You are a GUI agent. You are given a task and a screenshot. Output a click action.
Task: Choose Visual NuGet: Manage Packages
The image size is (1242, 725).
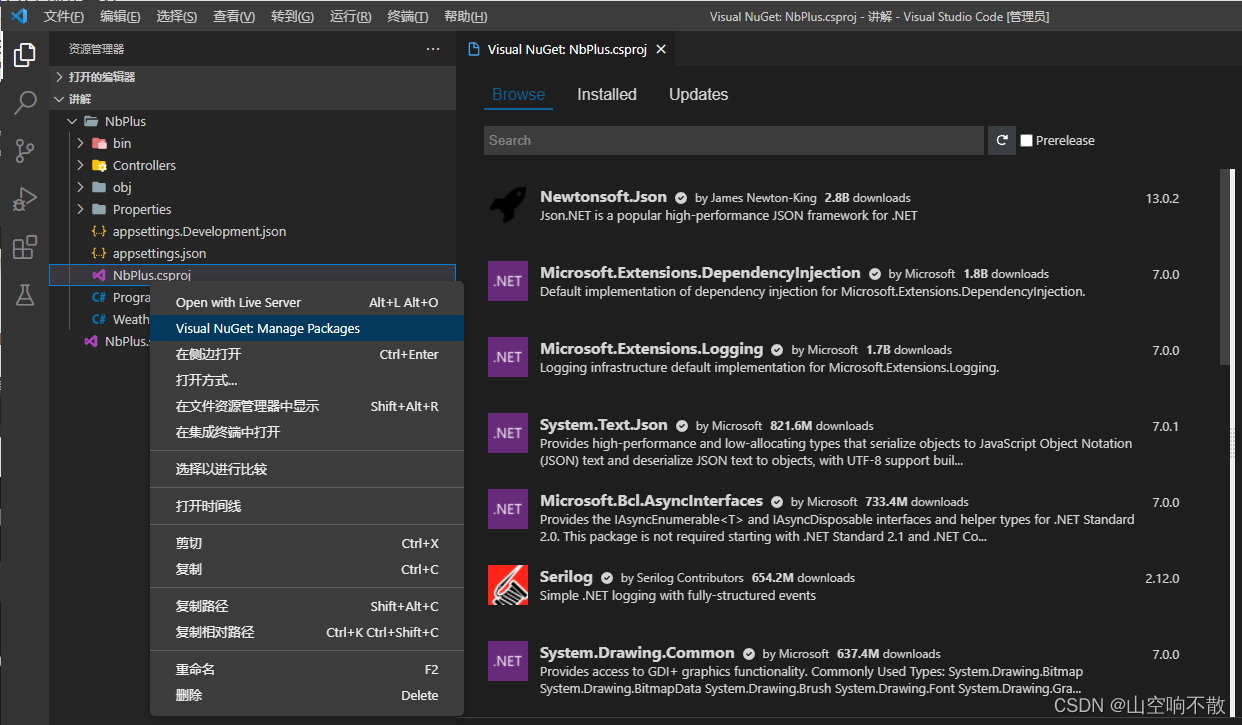tap(307, 328)
